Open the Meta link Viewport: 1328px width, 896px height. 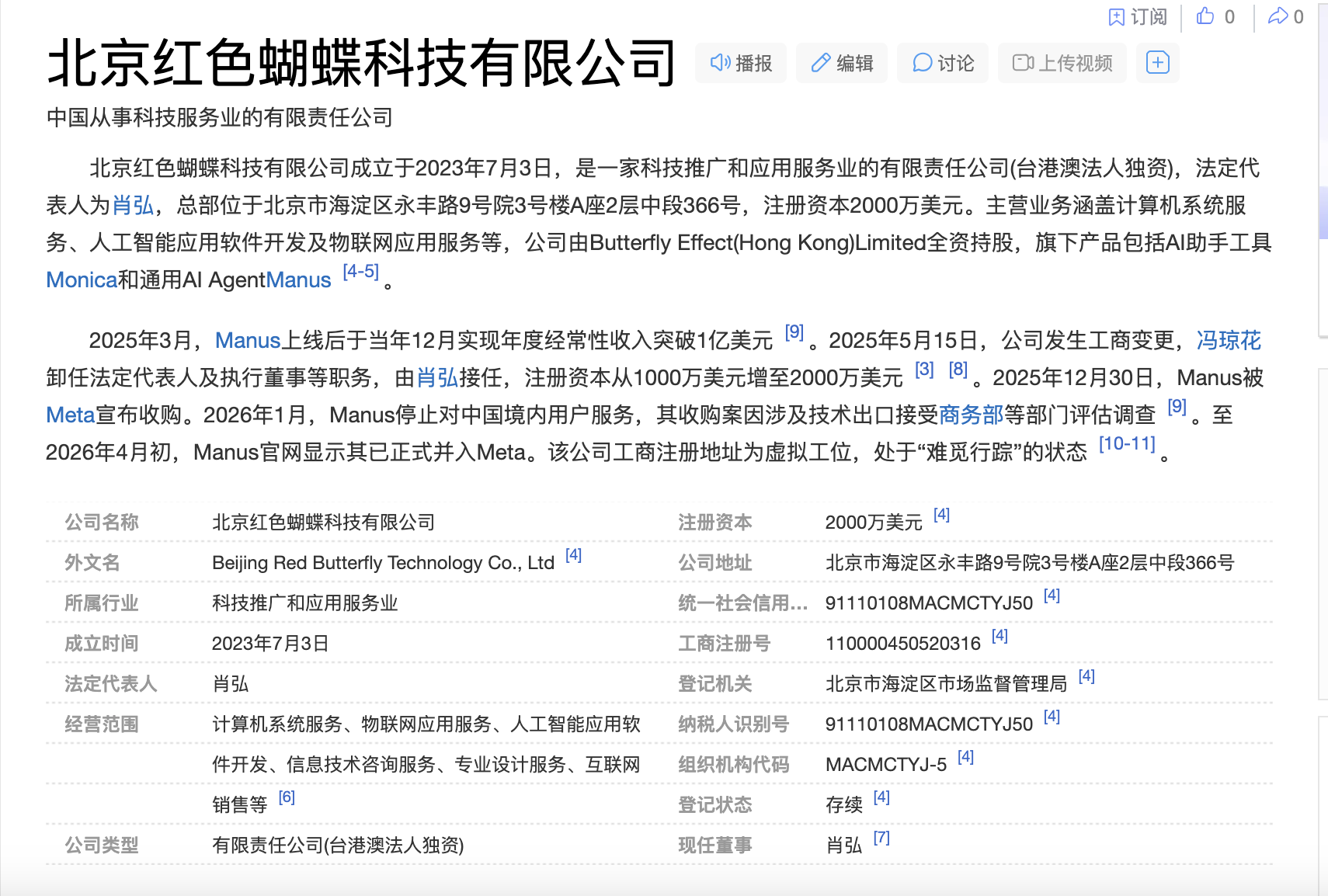tap(69, 415)
